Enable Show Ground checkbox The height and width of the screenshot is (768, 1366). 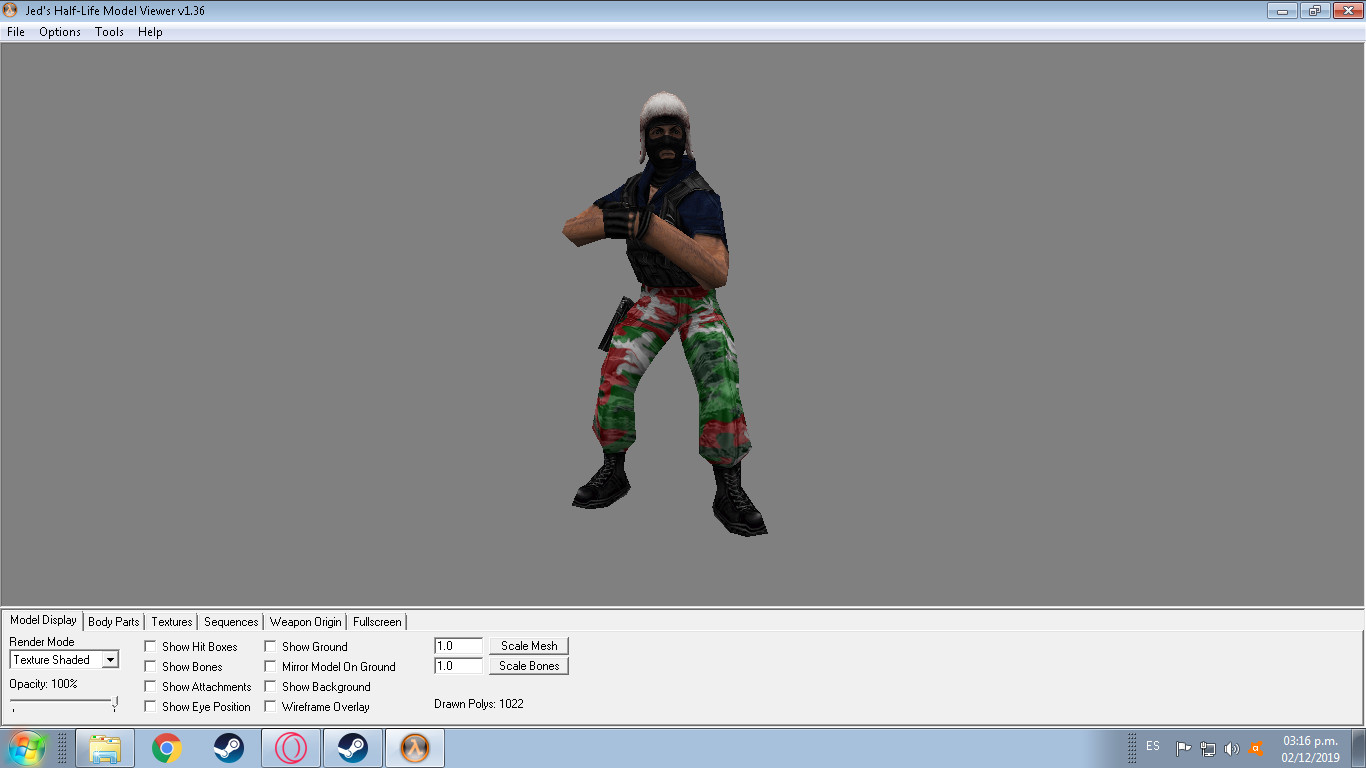coord(270,647)
